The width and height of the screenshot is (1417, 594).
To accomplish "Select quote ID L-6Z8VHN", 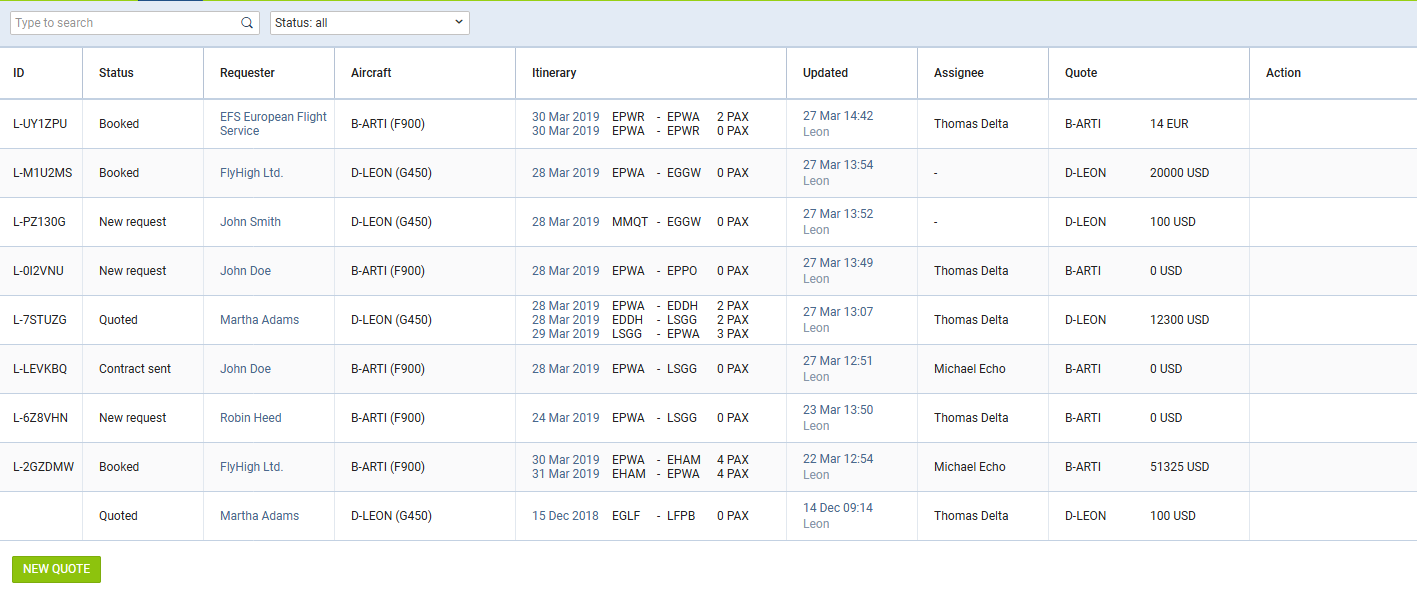I will [40, 418].
